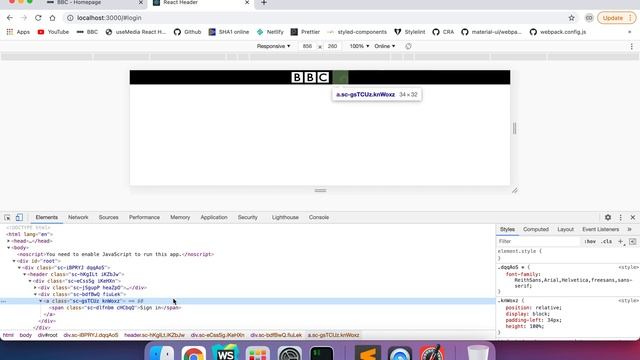Open Google Chrome from the dock
The image size is (640, 360).
tap(193, 353)
